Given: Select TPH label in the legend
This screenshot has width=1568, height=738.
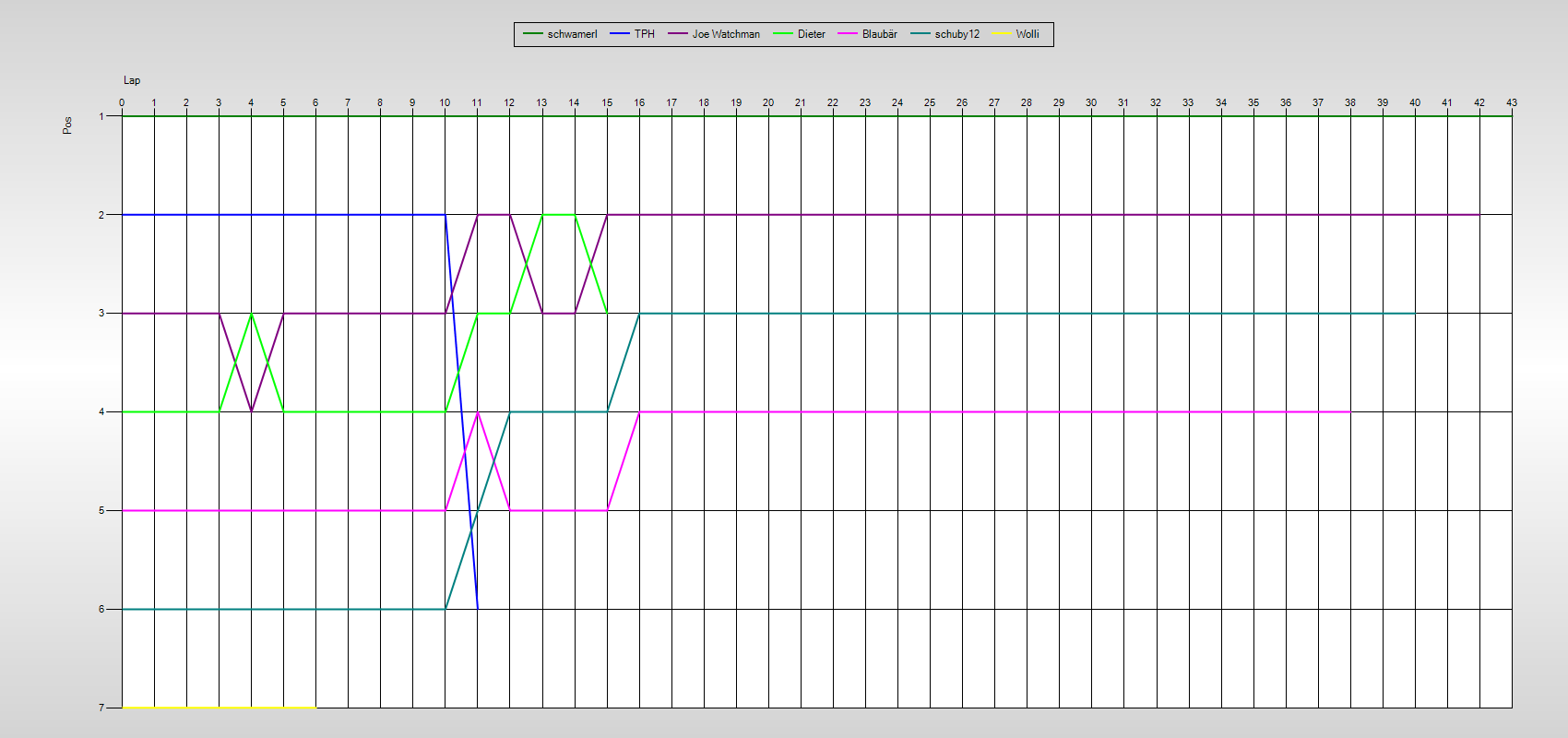Looking at the screenshot, I should pos(644,34).
